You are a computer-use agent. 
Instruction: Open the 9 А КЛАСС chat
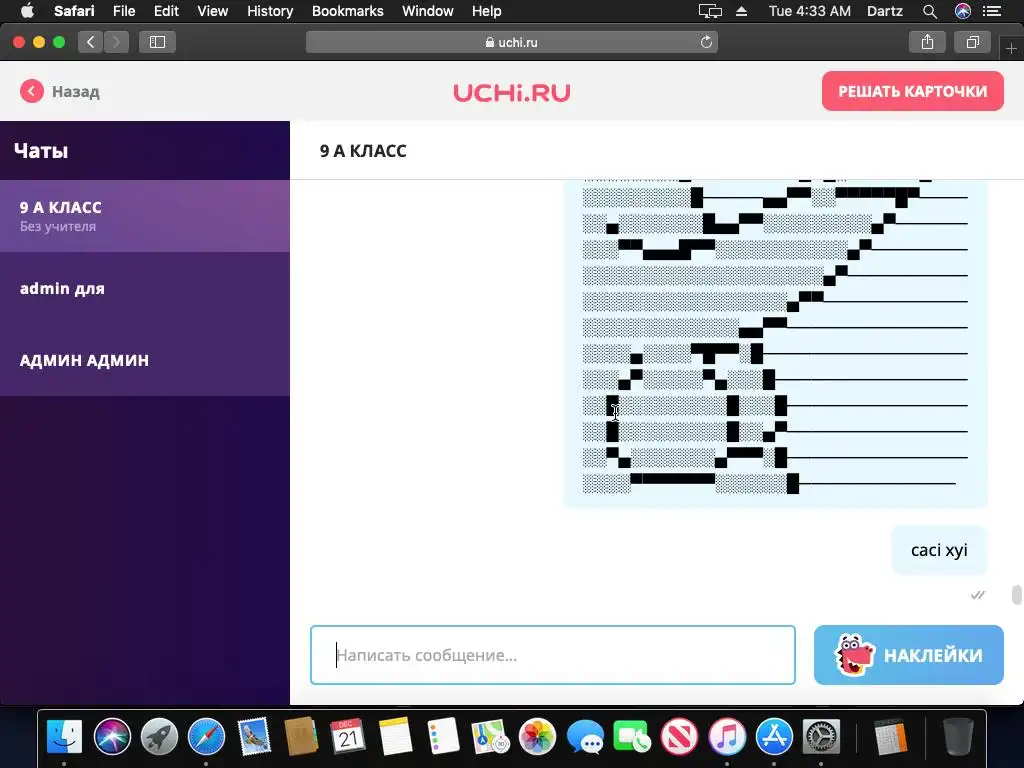pos(145,216)
